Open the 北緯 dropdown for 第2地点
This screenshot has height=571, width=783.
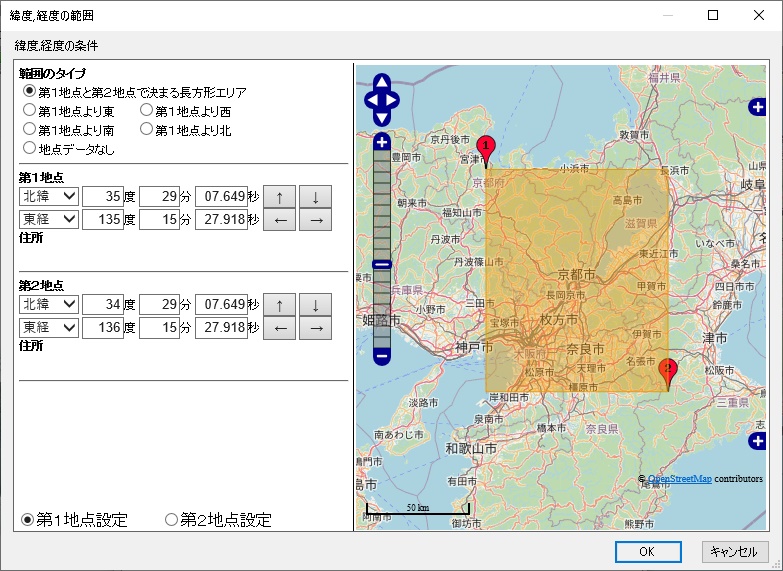click(x=48, y=303)
